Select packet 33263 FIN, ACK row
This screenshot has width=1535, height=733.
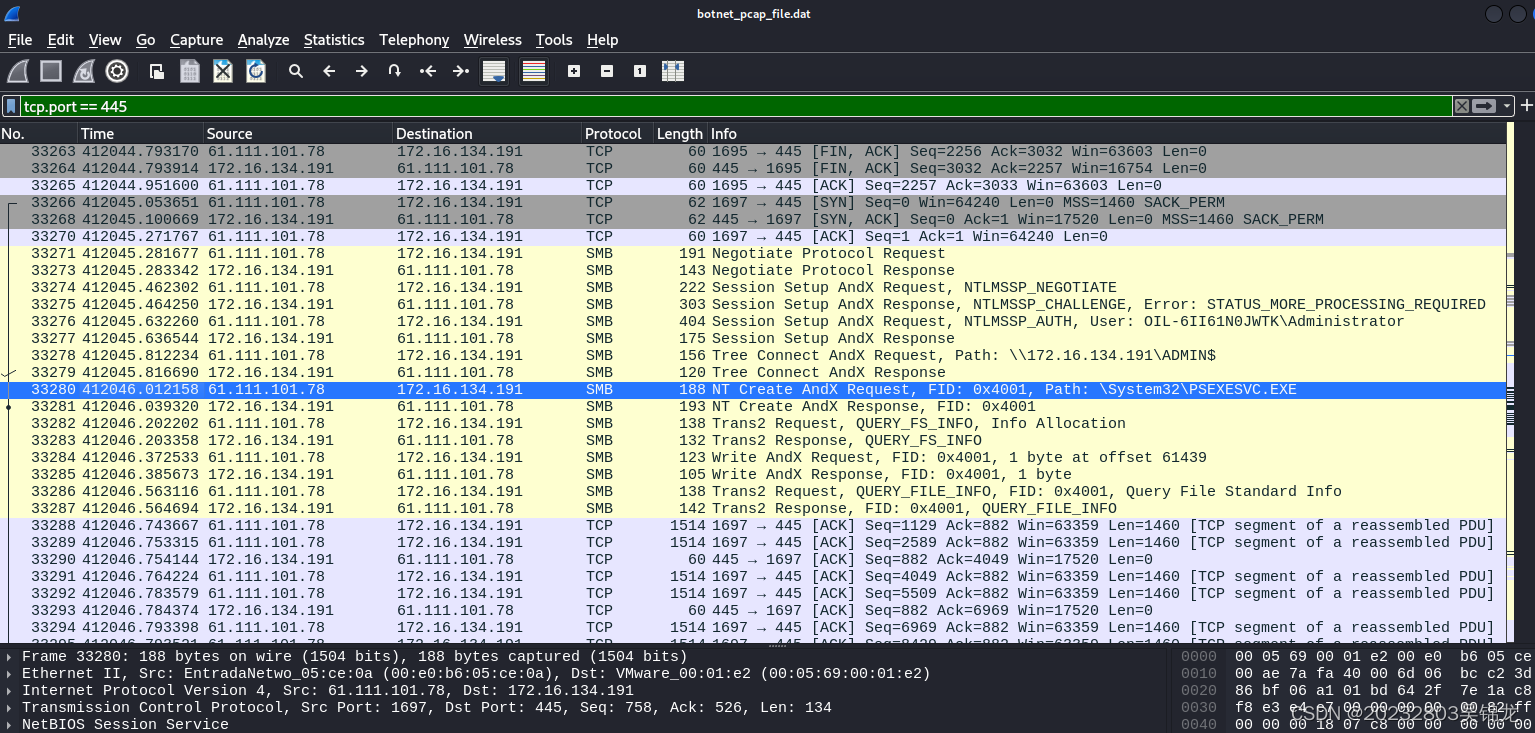click(x=753, y=151)
